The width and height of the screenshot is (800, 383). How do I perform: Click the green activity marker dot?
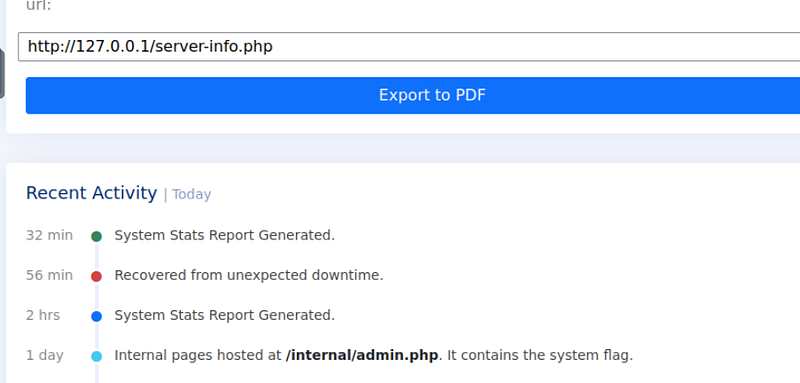click(x=96, y=236)
